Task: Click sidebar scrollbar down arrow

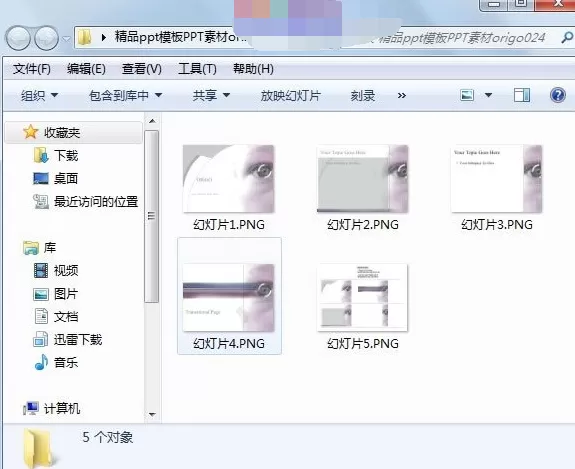Action: pos(152,415)
